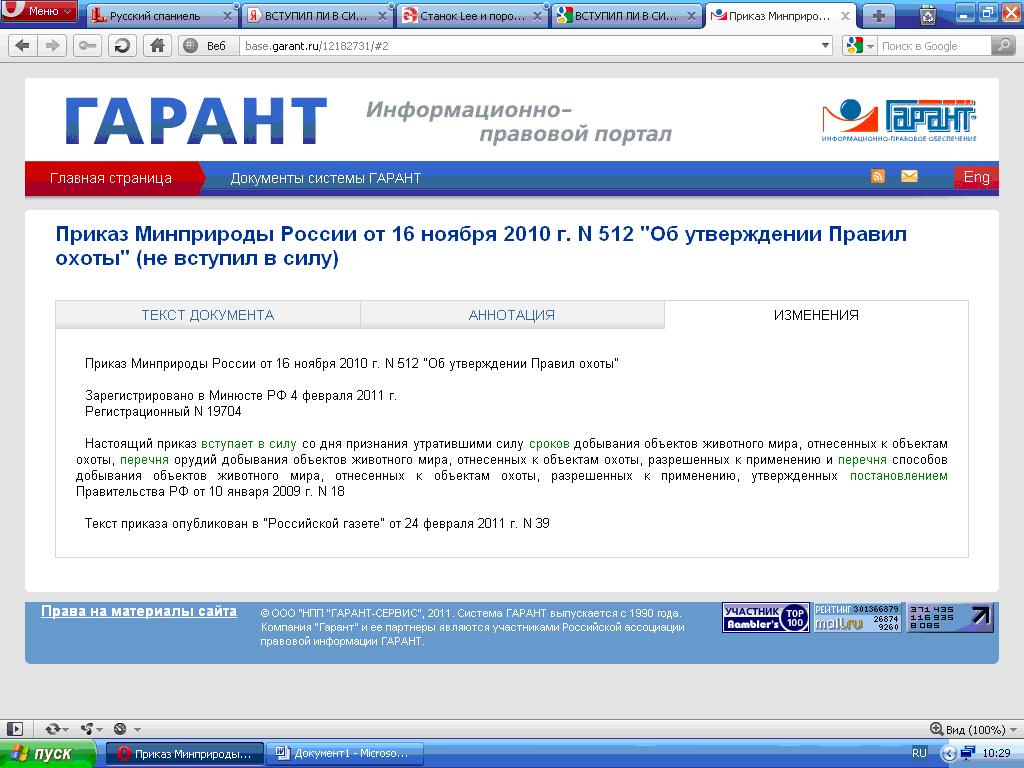
Task: Toggle the Opera side panel button
Action: [14, 729]
